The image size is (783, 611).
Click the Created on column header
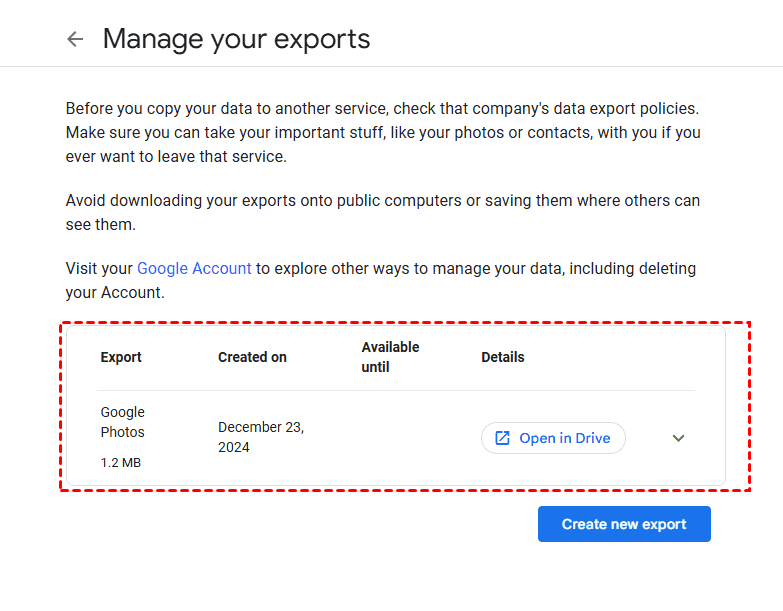click(252, 357)
